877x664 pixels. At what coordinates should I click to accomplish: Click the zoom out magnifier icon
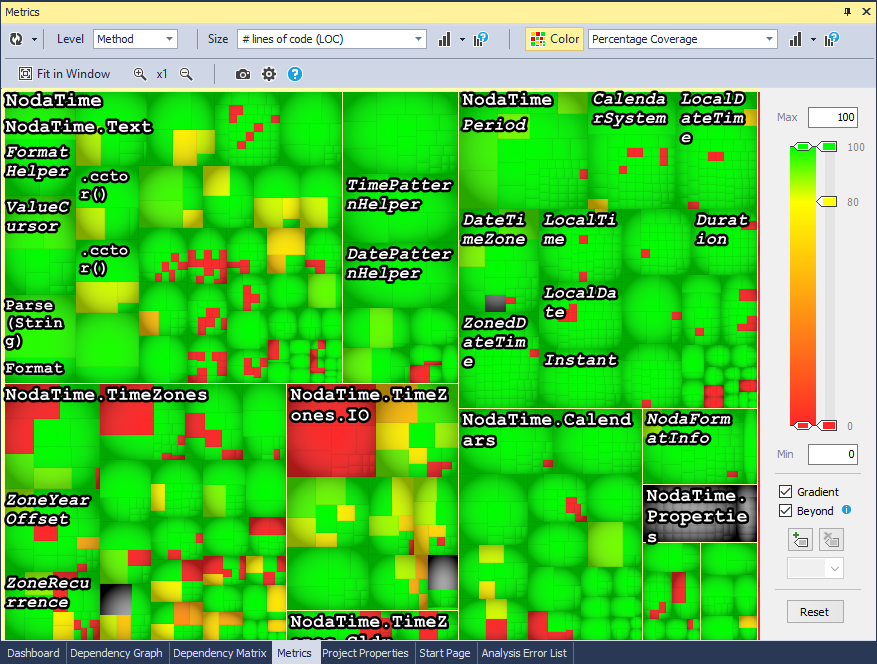pos(186,74)
